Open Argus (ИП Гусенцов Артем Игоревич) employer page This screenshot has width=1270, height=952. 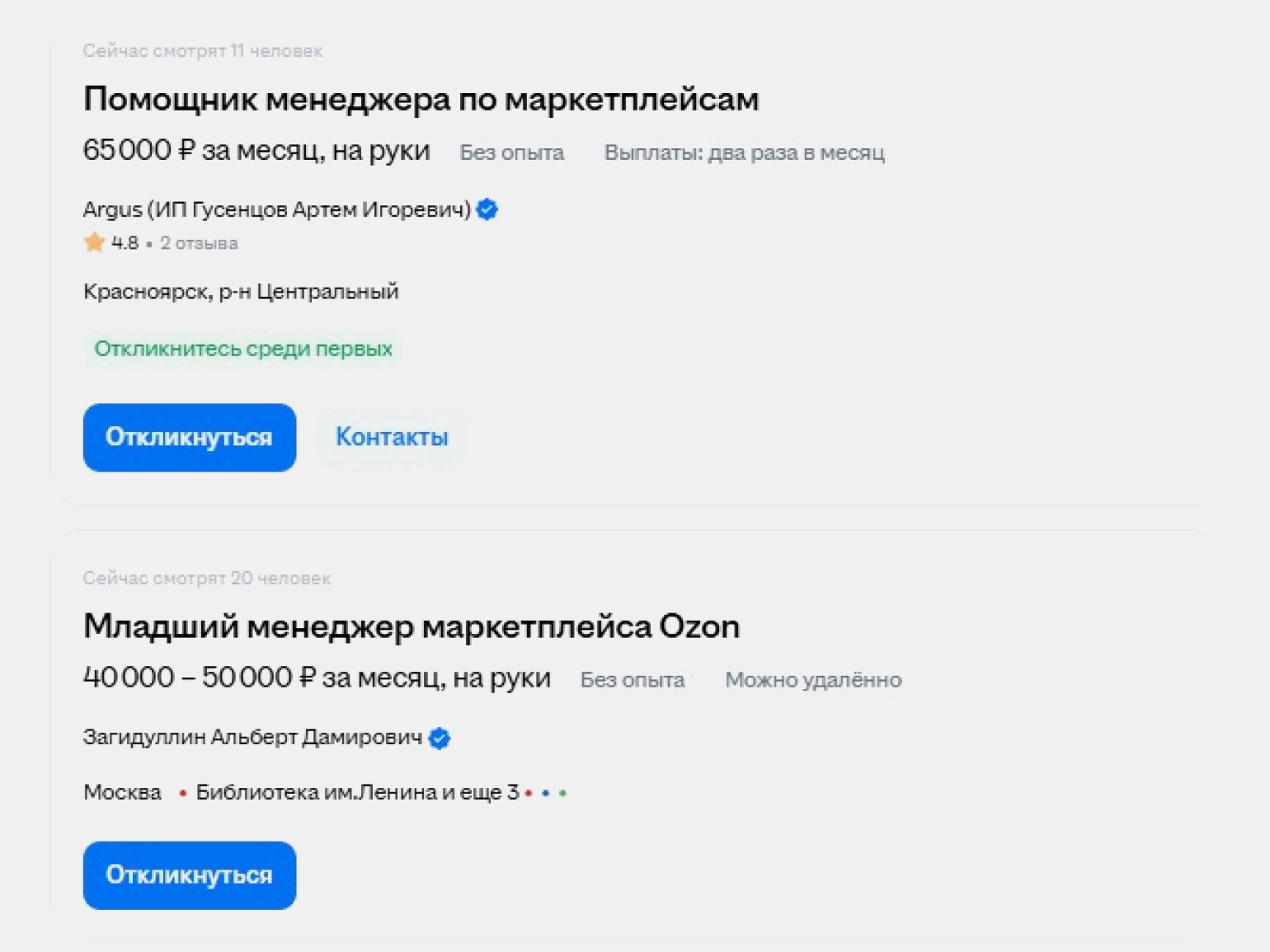pos(276,210)
